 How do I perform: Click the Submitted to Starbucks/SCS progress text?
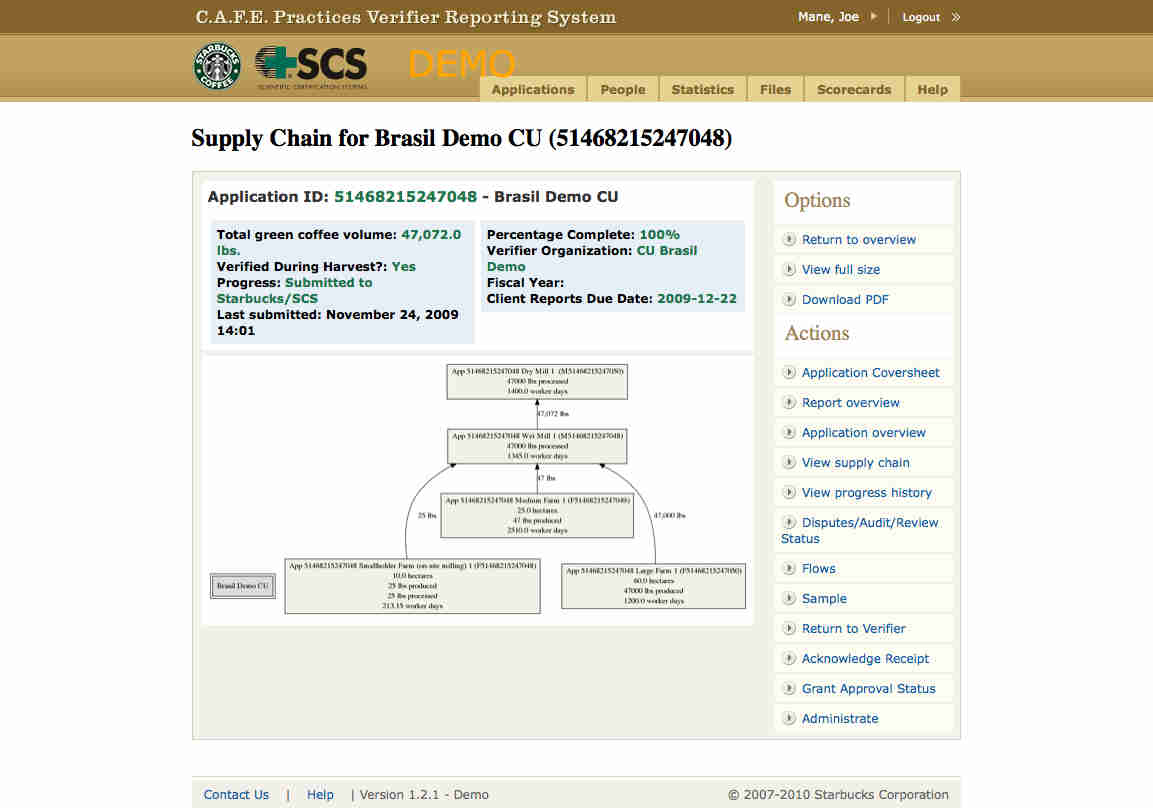pos(294,290)
